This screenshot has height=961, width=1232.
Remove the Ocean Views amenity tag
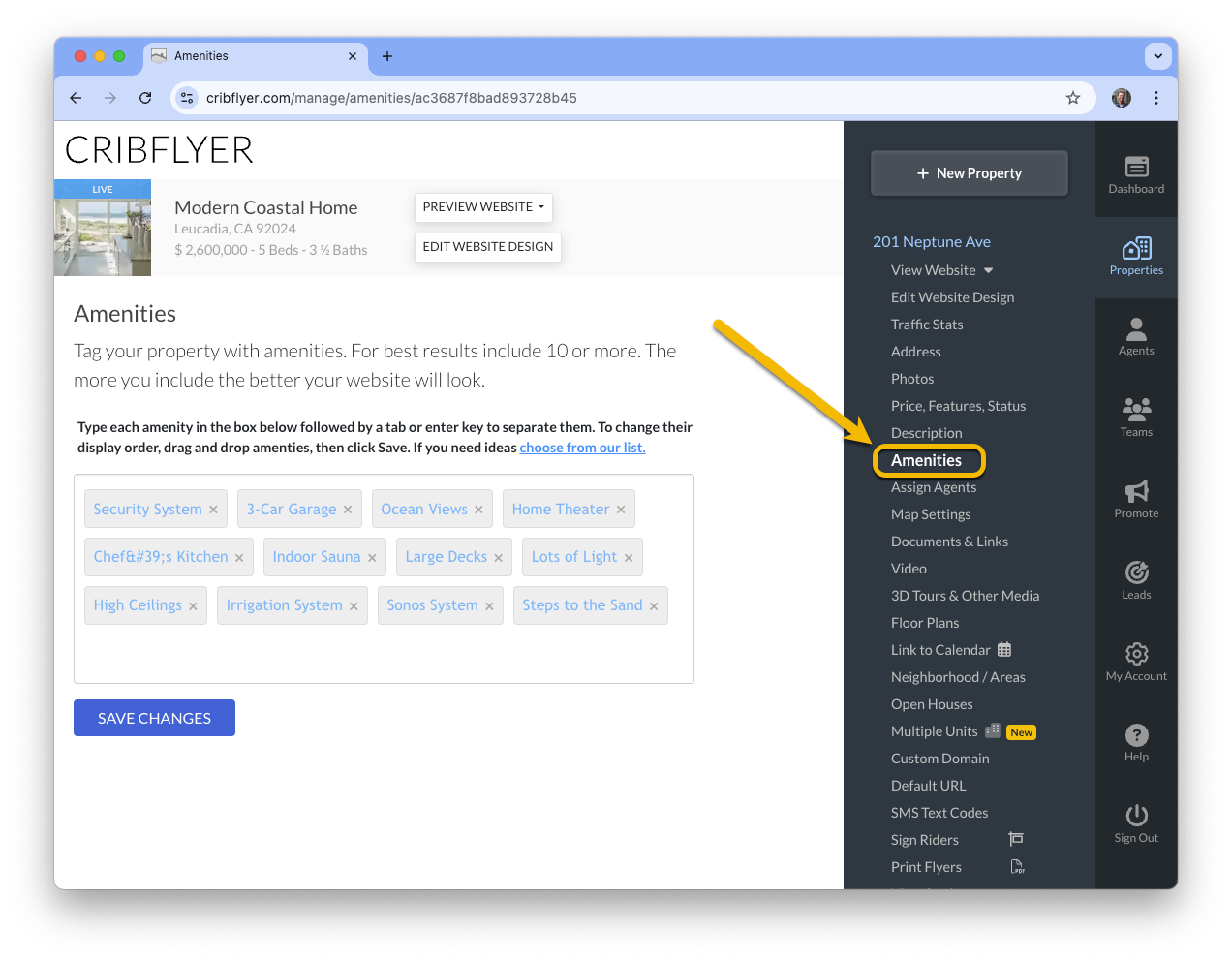[478, 510]
